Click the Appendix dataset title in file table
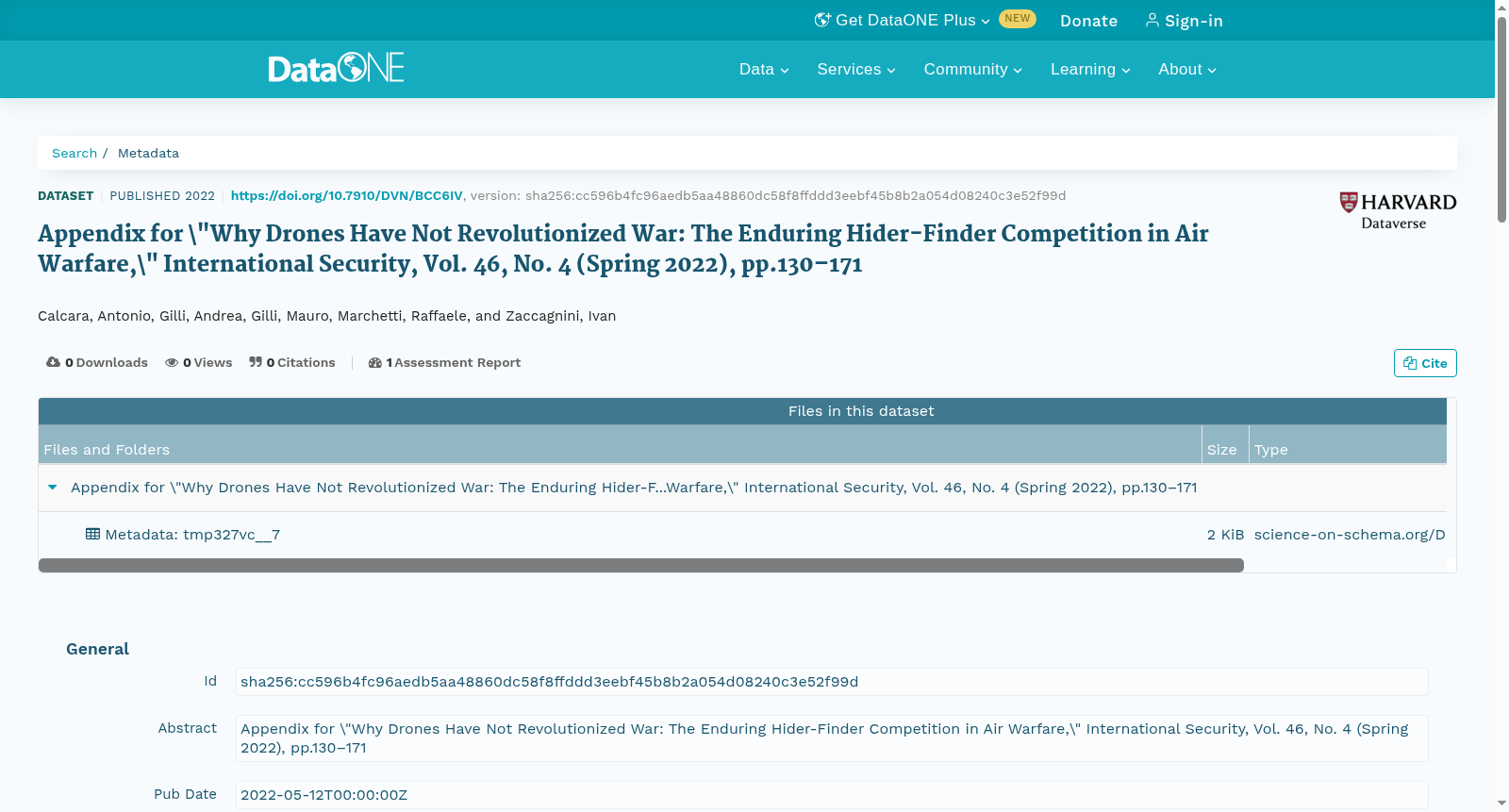The width and height of the screenshot is (1509, 812). [634, 488]
